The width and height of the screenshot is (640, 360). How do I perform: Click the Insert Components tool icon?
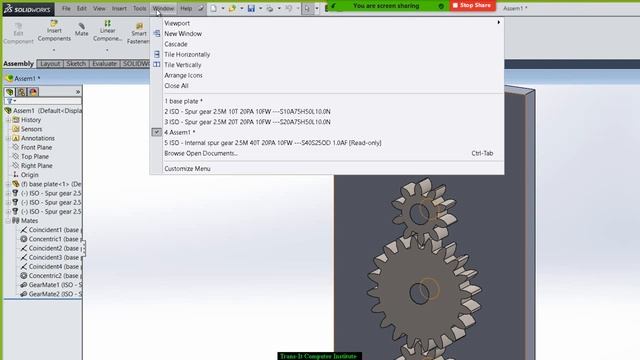point(54,23)
